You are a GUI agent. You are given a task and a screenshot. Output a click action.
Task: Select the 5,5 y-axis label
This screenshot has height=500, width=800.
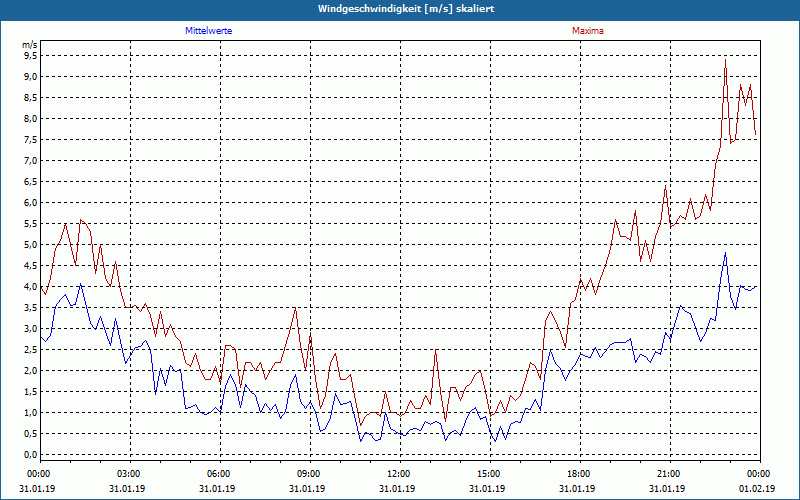coord(30,223)
